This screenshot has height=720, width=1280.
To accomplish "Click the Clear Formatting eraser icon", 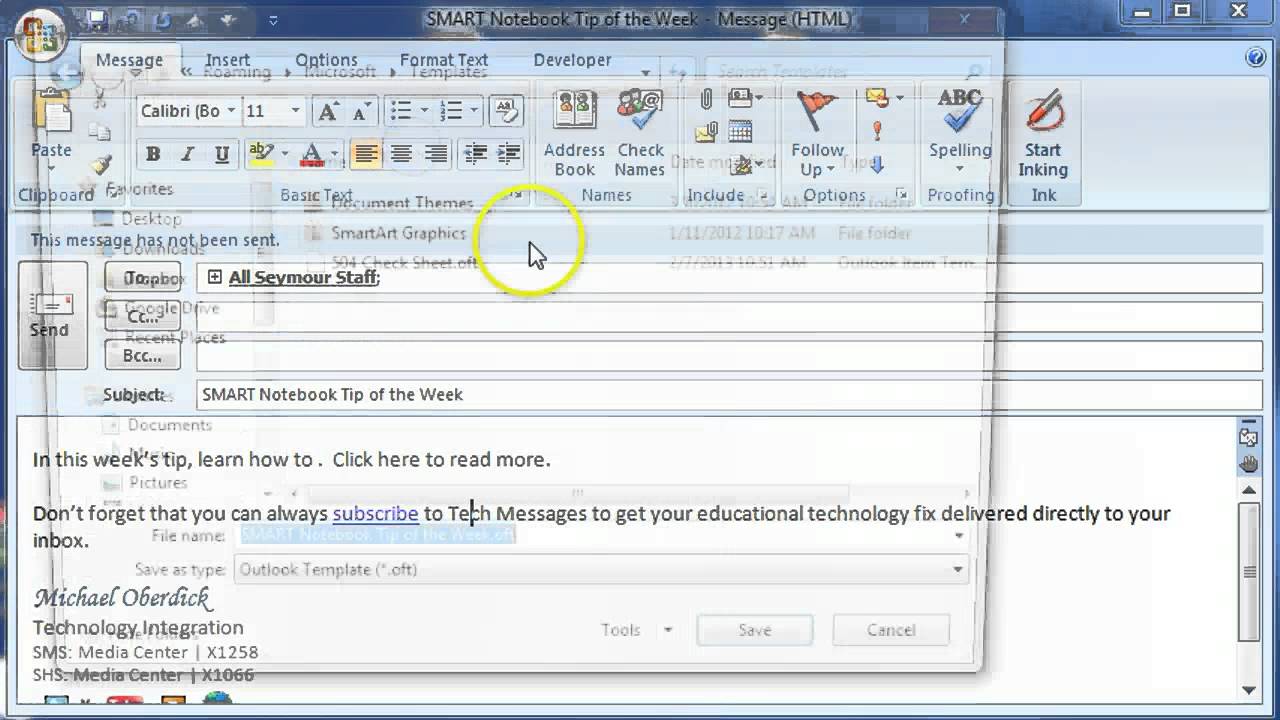I will (x=506, y=111).
